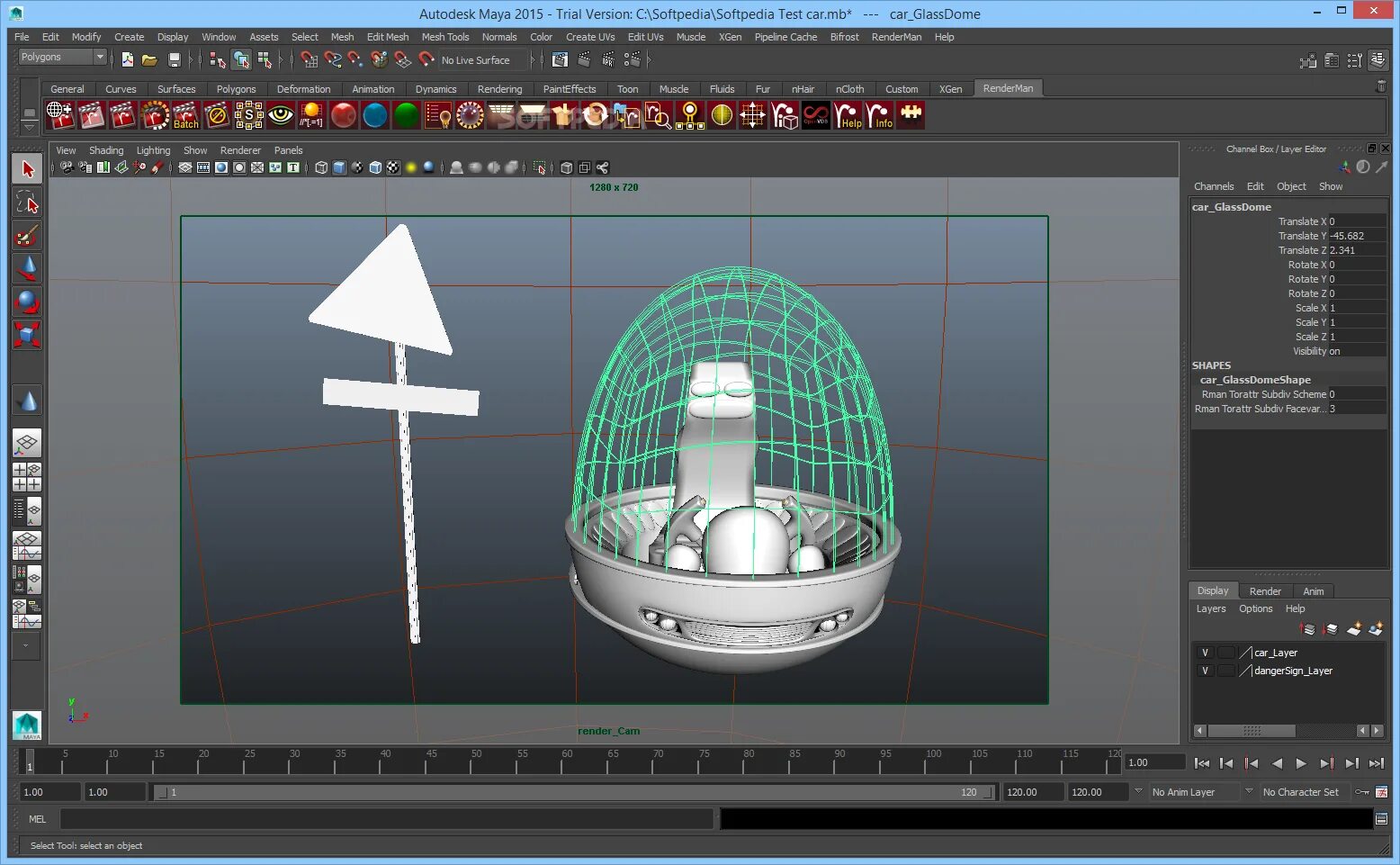The height and width of the screenshot is (865, 1400).
Task: Play the animation forwards
Action: click(1301, 763)
